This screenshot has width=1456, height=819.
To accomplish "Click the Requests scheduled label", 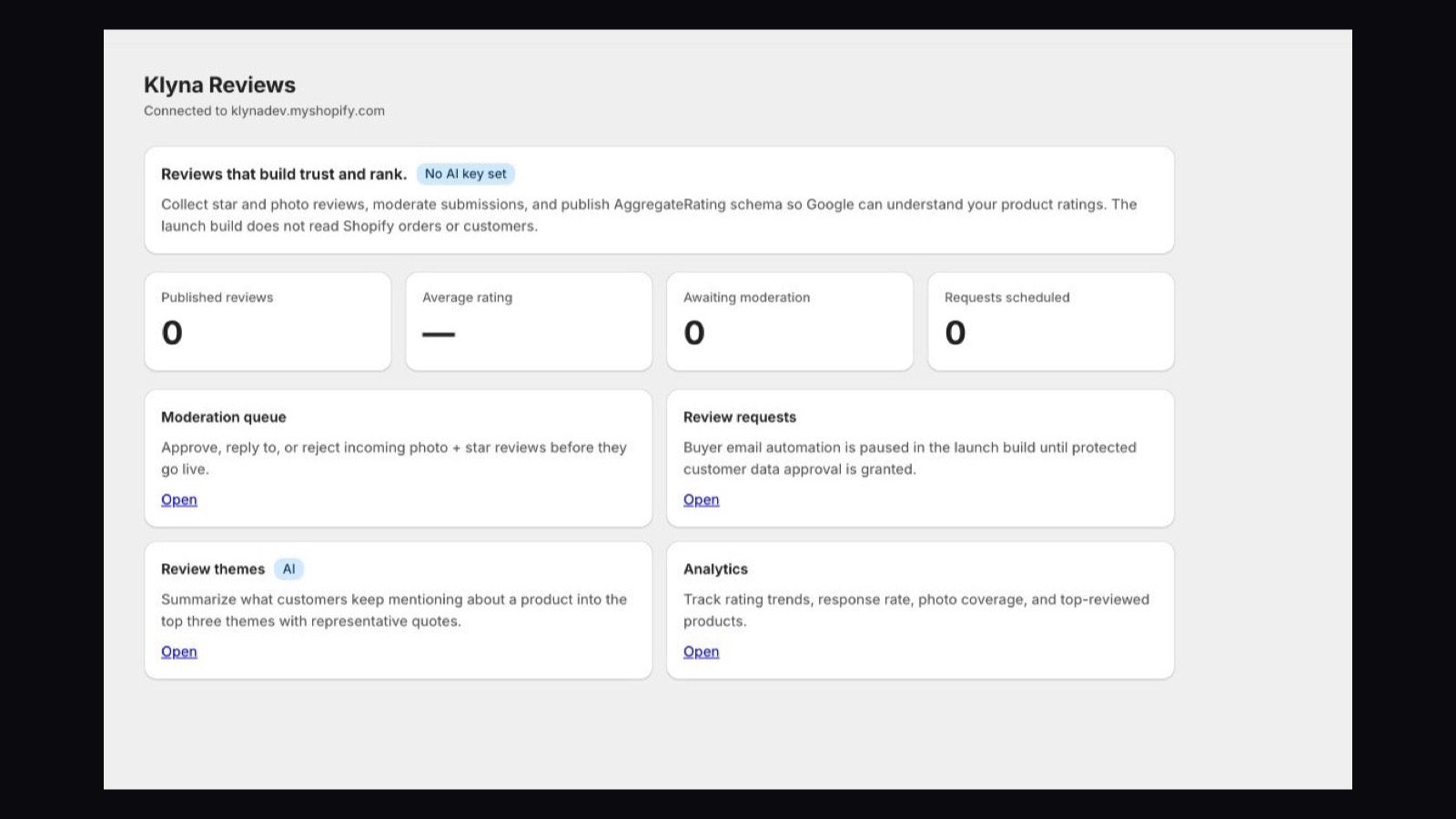I will pos(1007,298).
